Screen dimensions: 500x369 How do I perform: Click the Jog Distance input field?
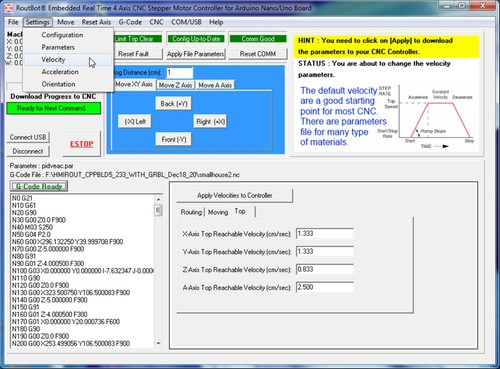pos(179,73)
